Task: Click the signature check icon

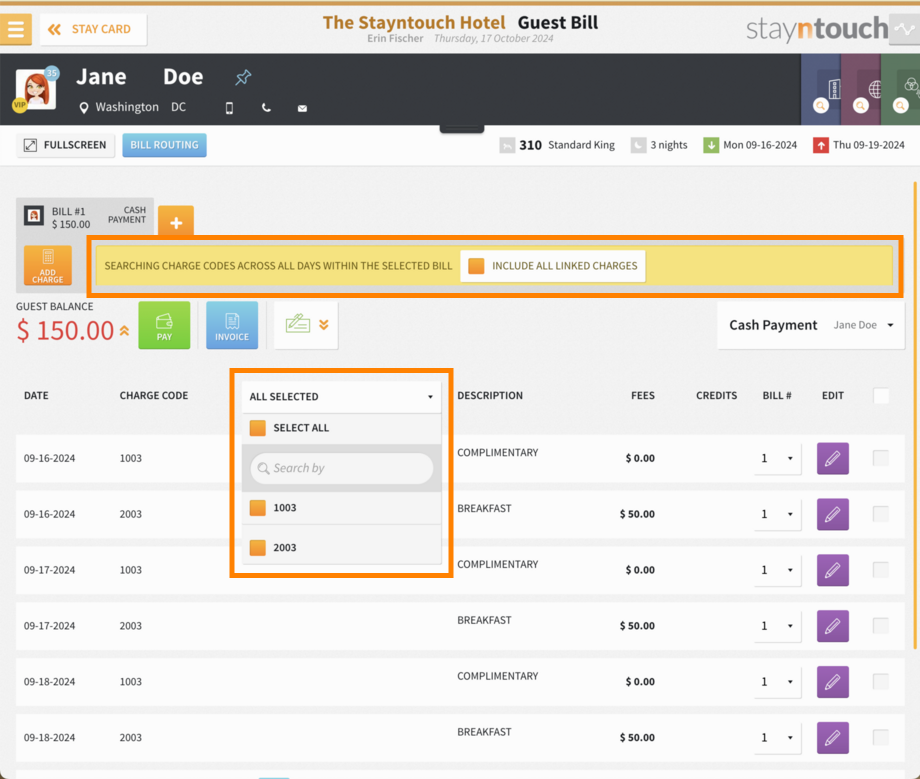Action: (298, 324)
